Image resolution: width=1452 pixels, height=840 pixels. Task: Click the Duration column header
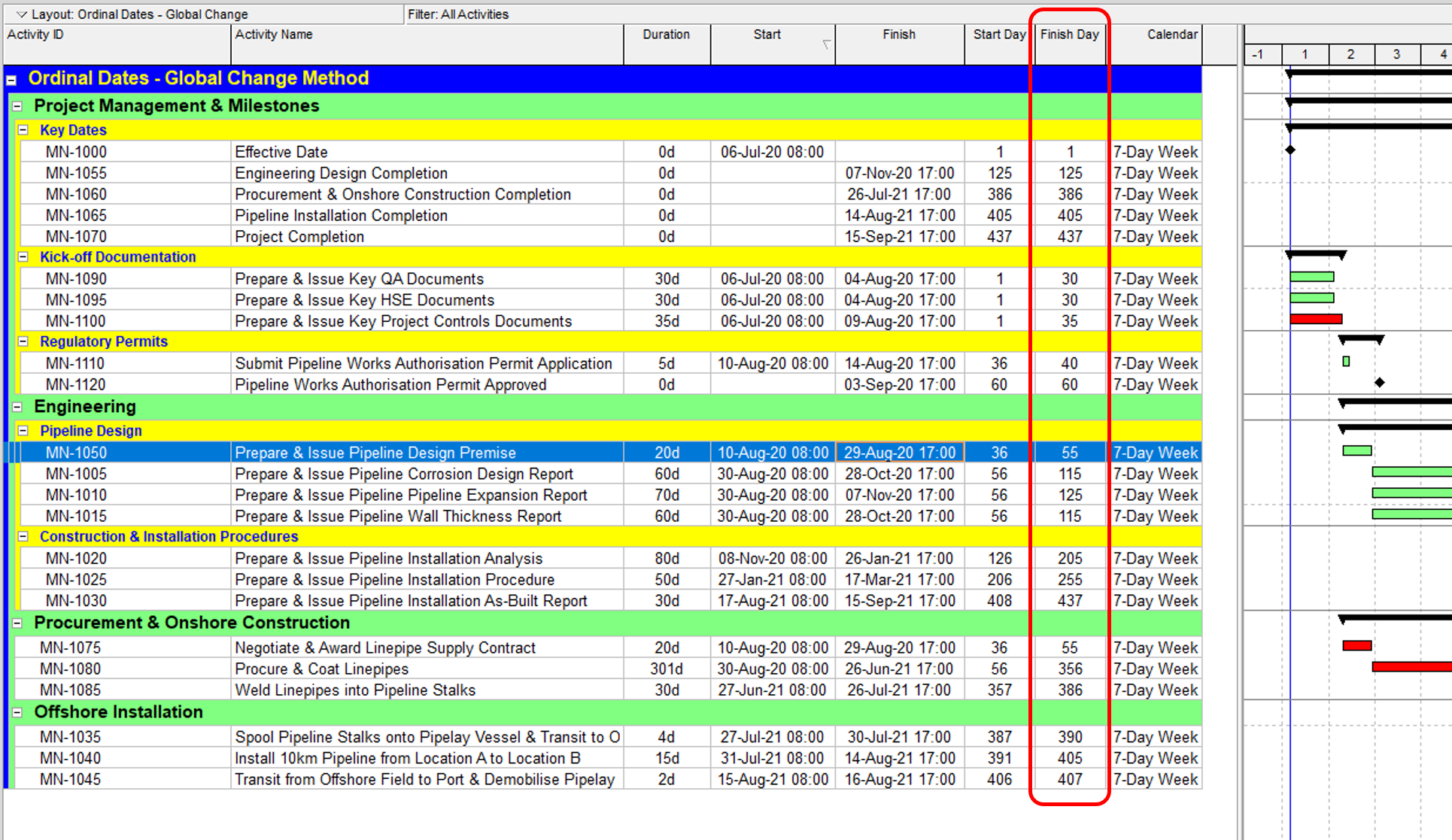click(667, 44)
